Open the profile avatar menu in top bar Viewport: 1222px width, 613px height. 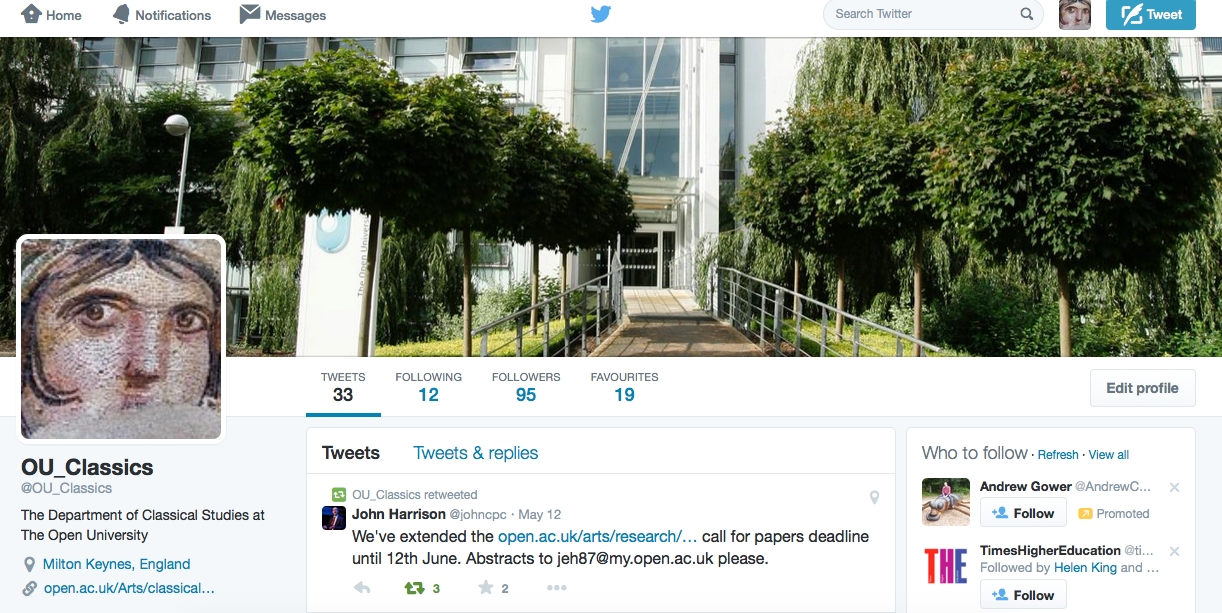pos(1074,14)
